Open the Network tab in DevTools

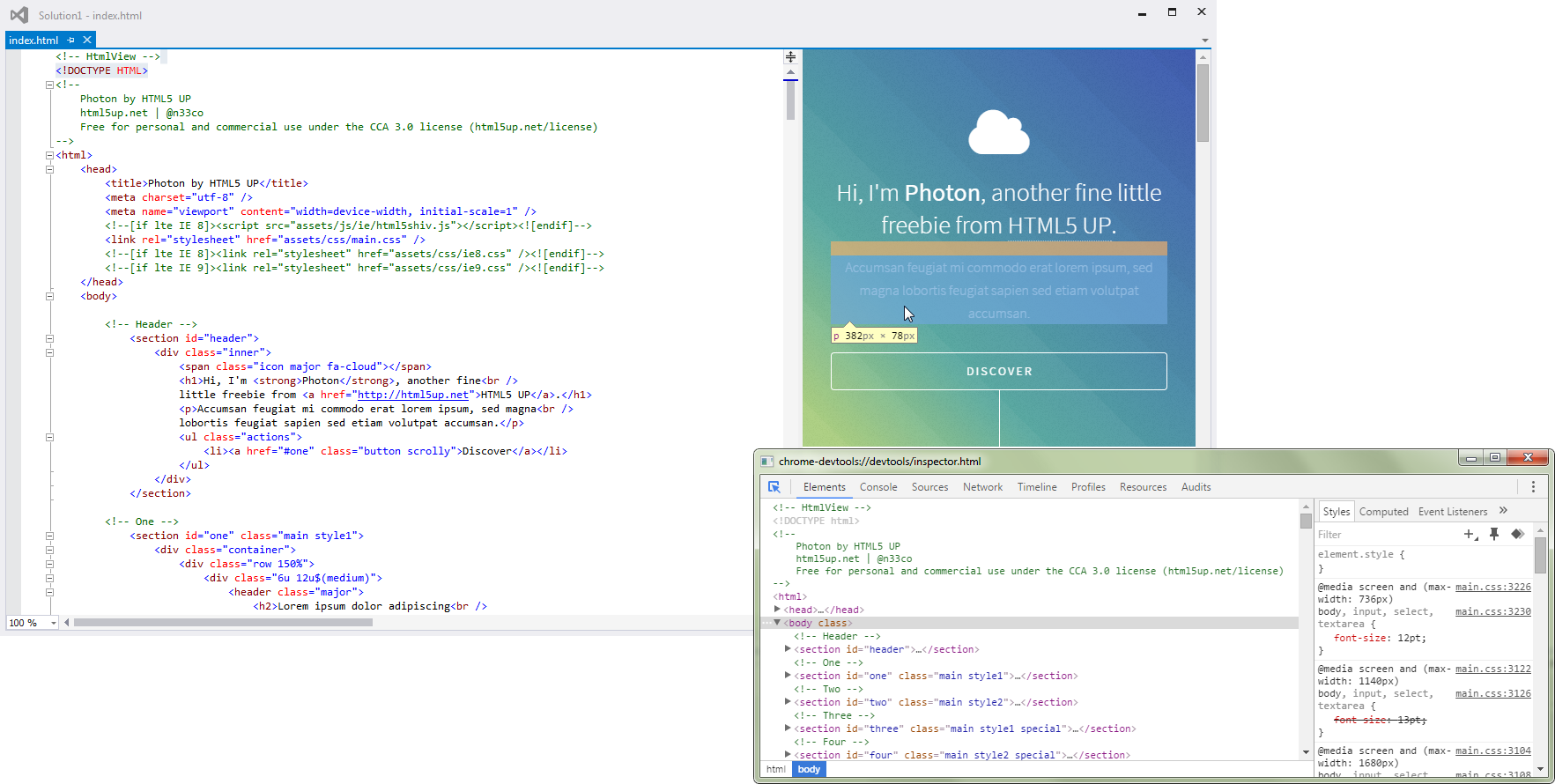982,487
